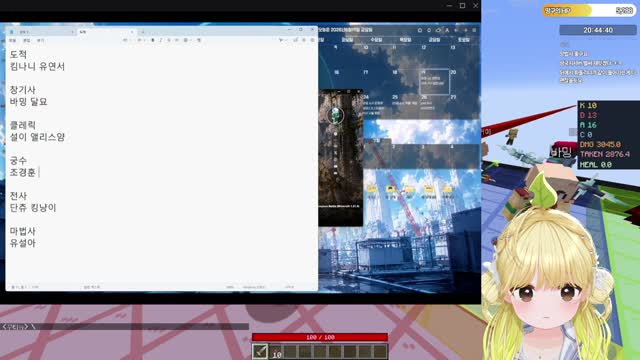Viewport: 640px width, 360px height.
Task: Click the DMG 3045.0 stat line
Action: (600, 144)
